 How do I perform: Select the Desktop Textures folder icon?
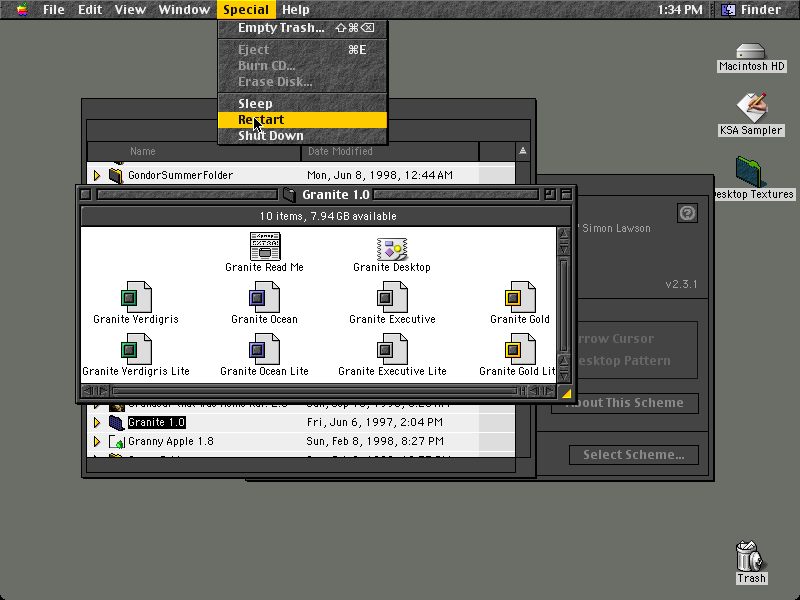(x=749, y=172)
